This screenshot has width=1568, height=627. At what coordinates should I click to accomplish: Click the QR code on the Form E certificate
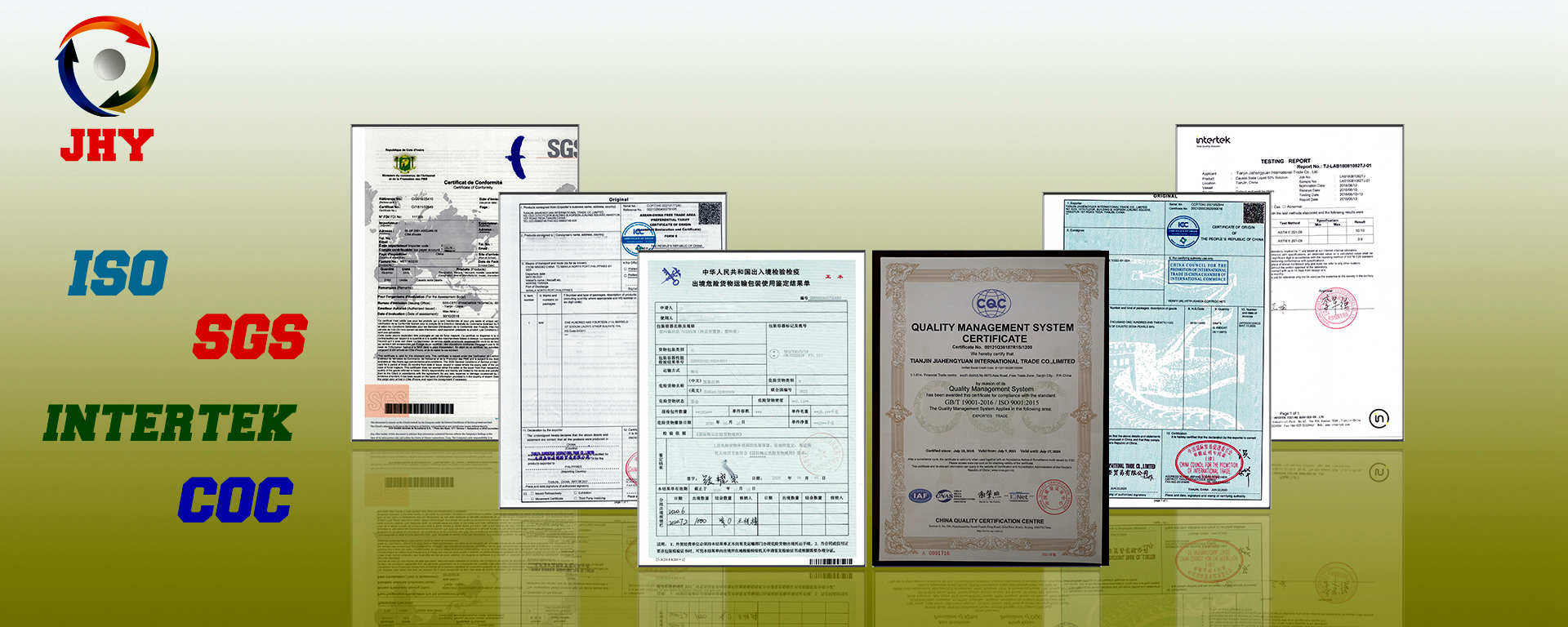tap(710, 215)
